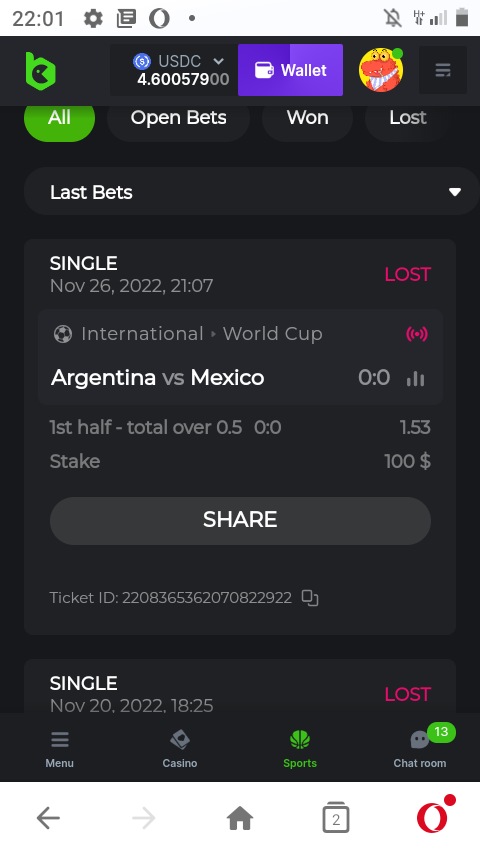Go back with browser back arrow
This screenshot has width=480, height=854.
(48, 818)
